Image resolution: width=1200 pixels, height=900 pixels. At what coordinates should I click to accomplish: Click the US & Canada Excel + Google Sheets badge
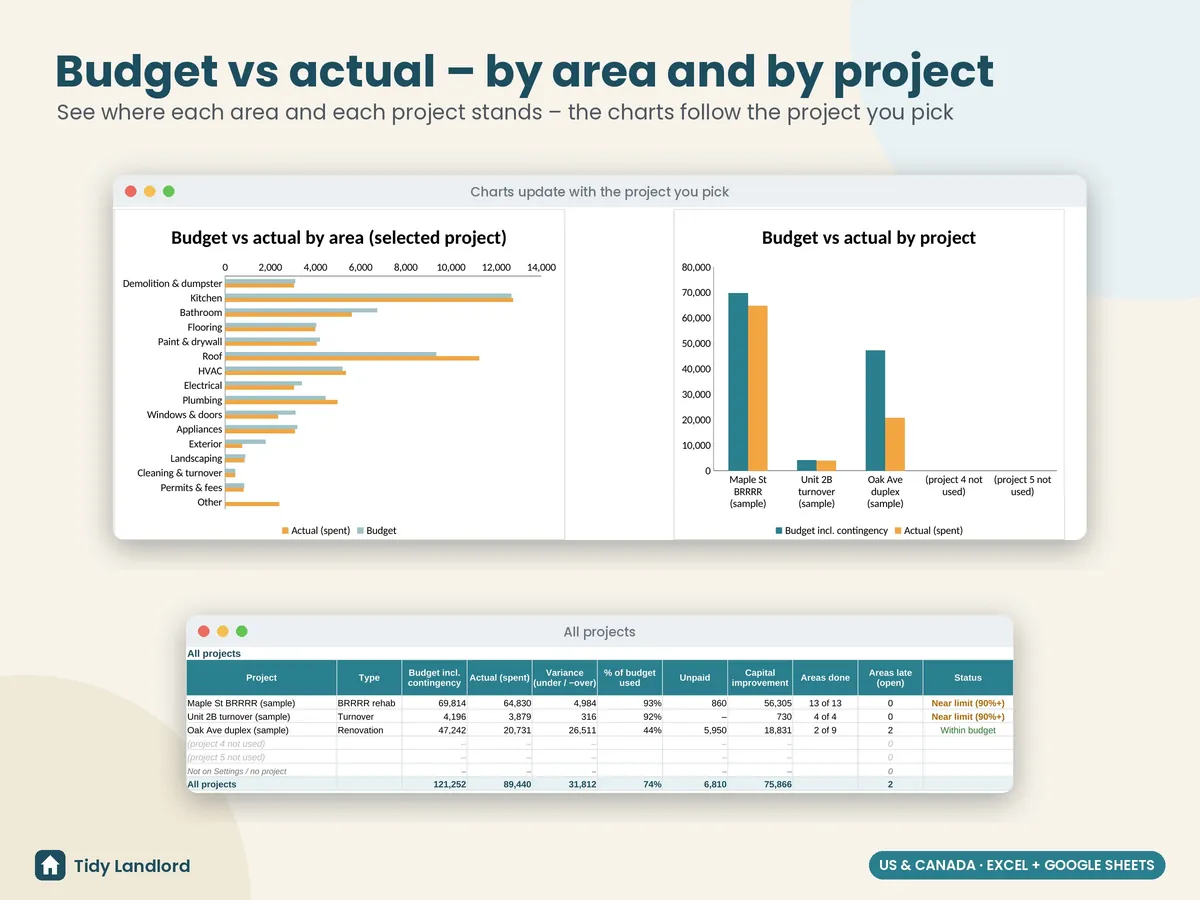(x=1017, y=865)
